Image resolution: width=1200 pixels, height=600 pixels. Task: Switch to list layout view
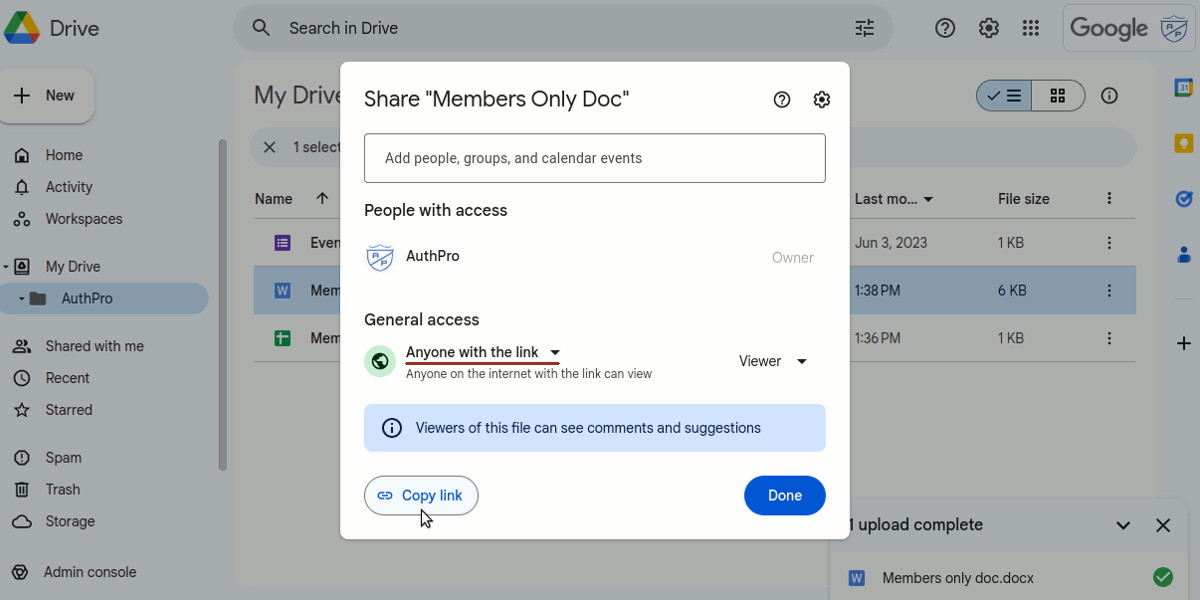[1004, 96]
